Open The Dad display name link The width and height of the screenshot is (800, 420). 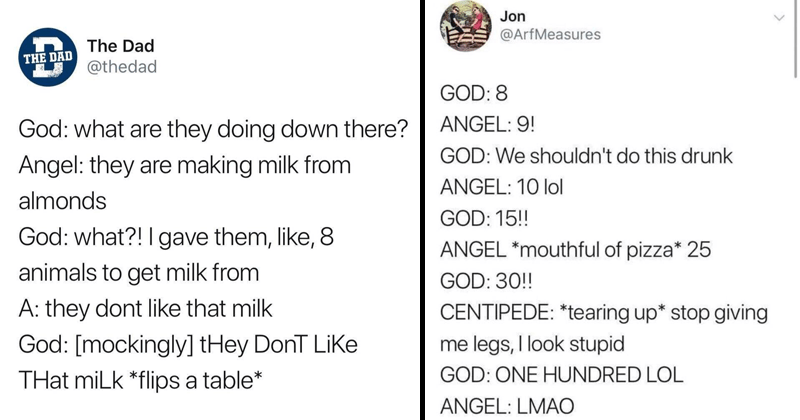pyautogui.click(x=120, y=45)
